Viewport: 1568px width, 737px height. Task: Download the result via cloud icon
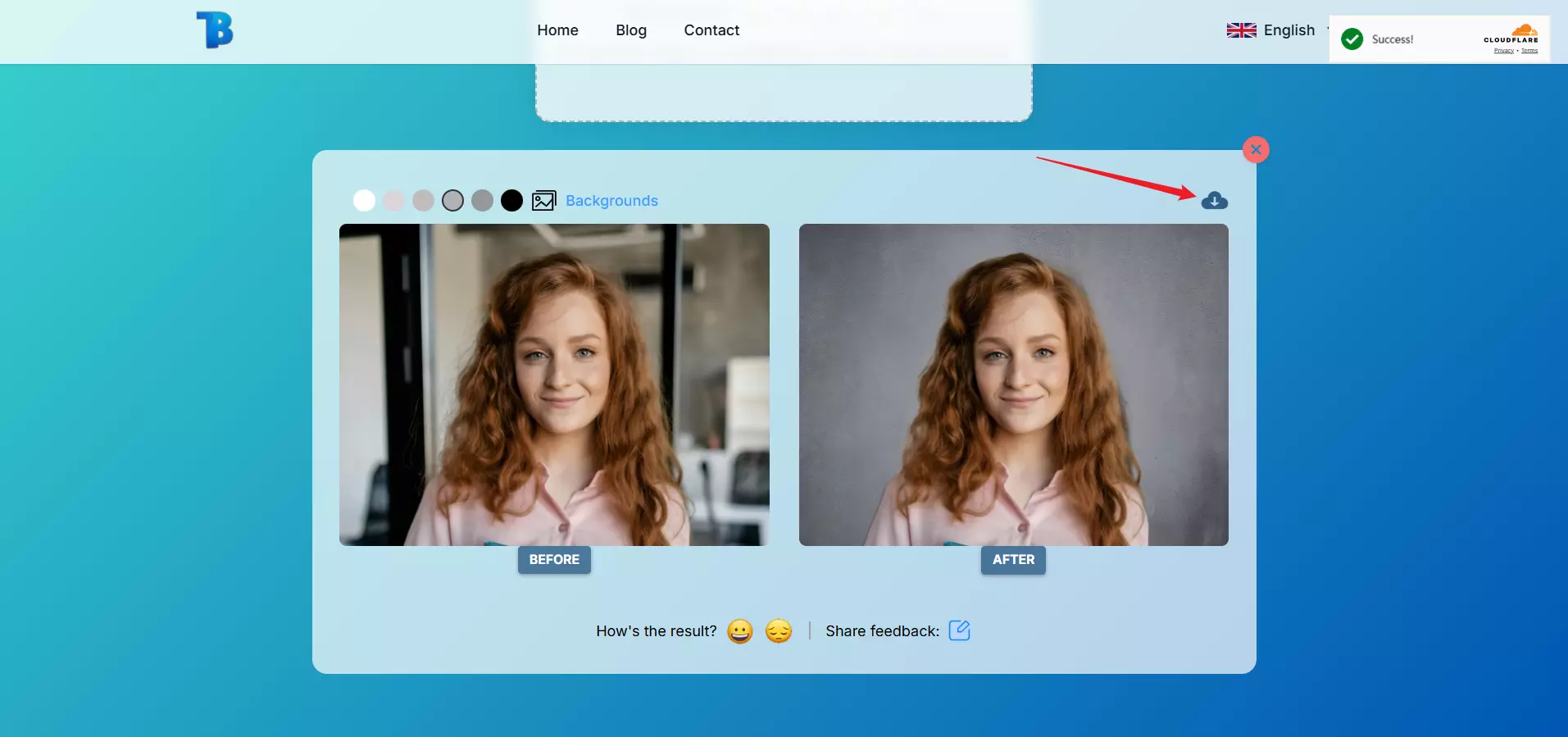pyautogui.click(x=1214, y=200)
